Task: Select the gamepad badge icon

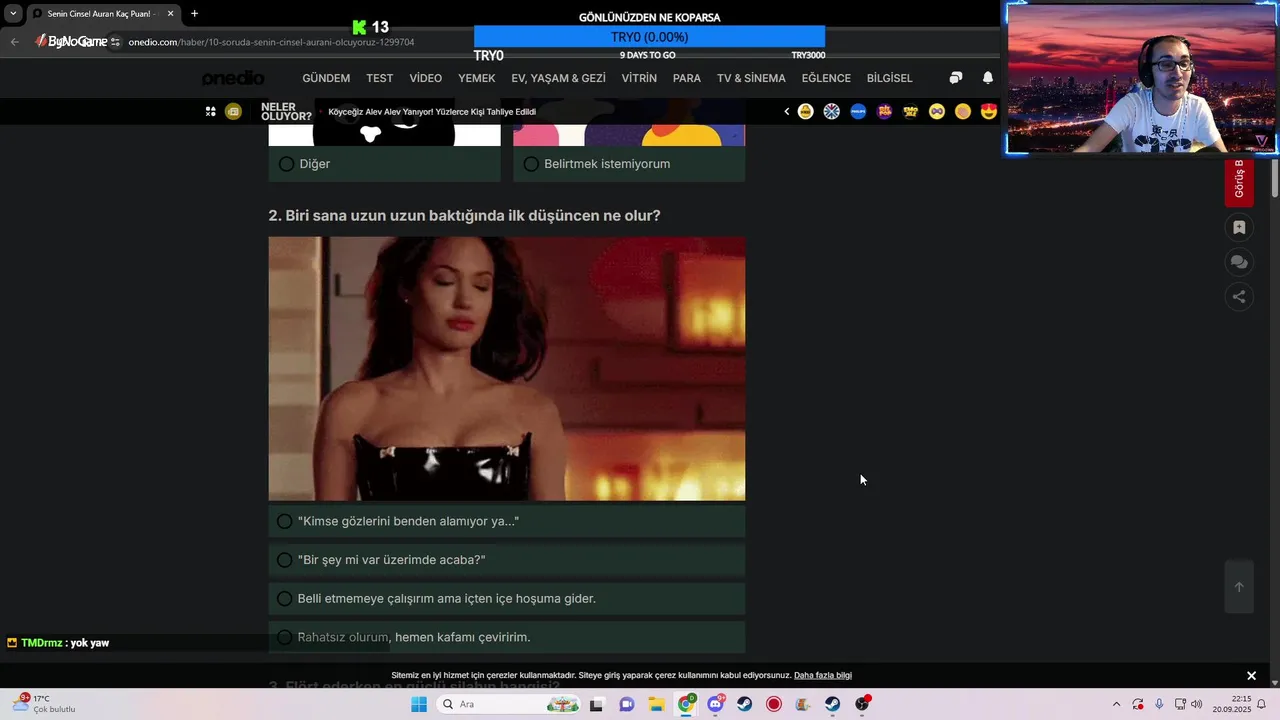Action: pos(937,112)
